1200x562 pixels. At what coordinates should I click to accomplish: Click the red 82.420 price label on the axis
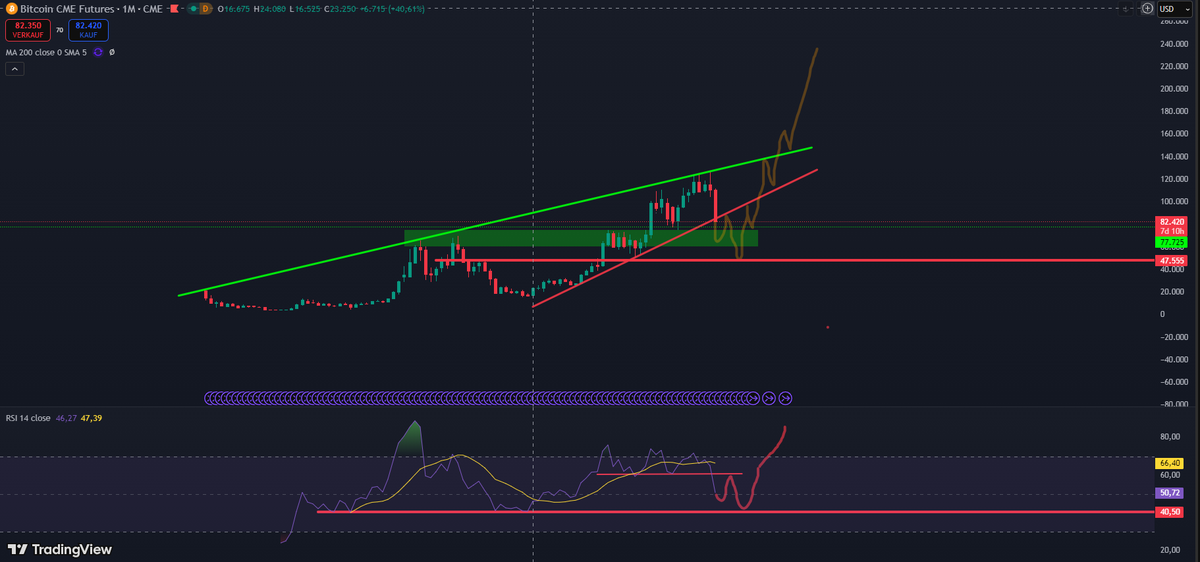(1170, 222)
